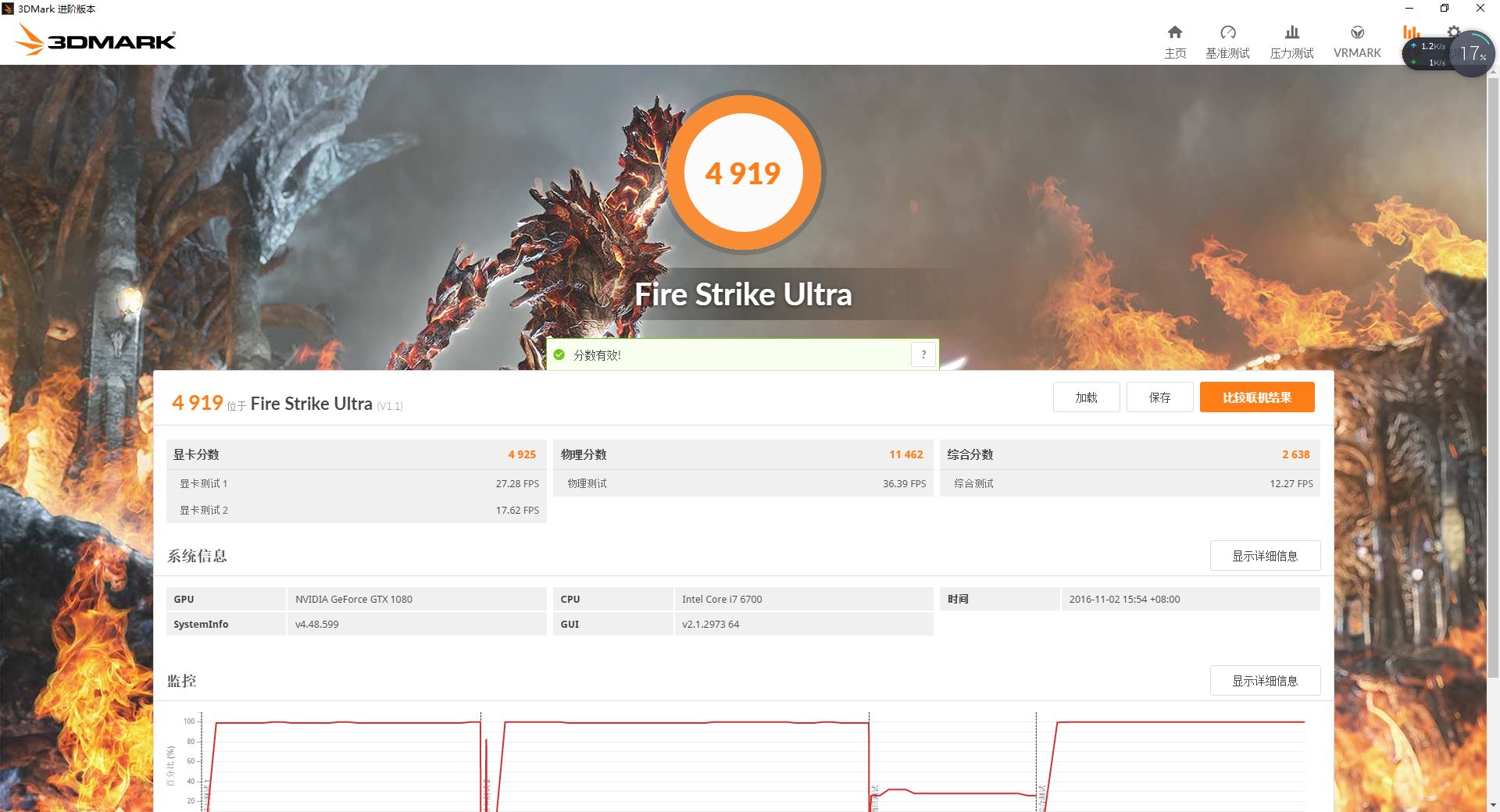The height and width of the screenshot is (812, 1500).
Task: Select the 27.28 FPS value
Action: pyautogui.click(x=517, y=483)
